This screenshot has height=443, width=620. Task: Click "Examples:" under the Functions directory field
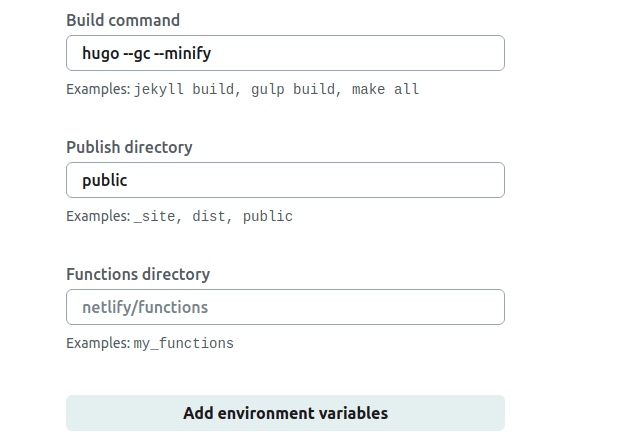pos(98,344)
